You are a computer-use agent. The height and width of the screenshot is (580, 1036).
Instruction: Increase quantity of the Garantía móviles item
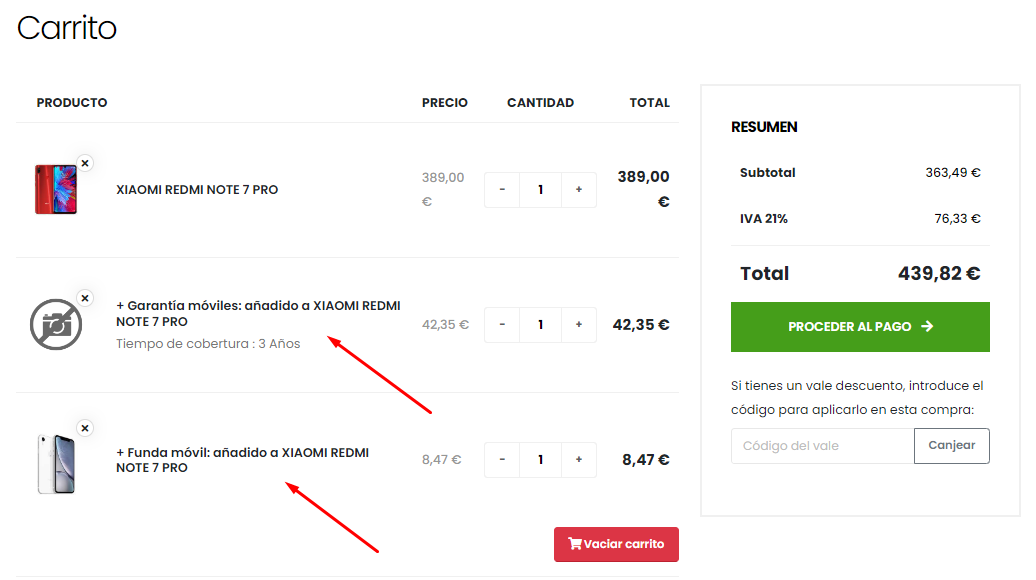[578, 324]
